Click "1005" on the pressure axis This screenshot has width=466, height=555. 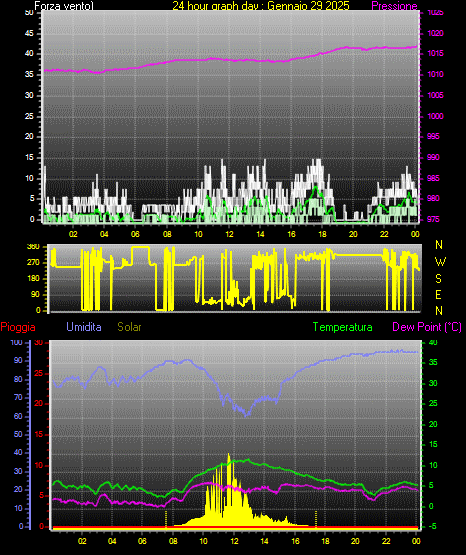tap(435, 95)
